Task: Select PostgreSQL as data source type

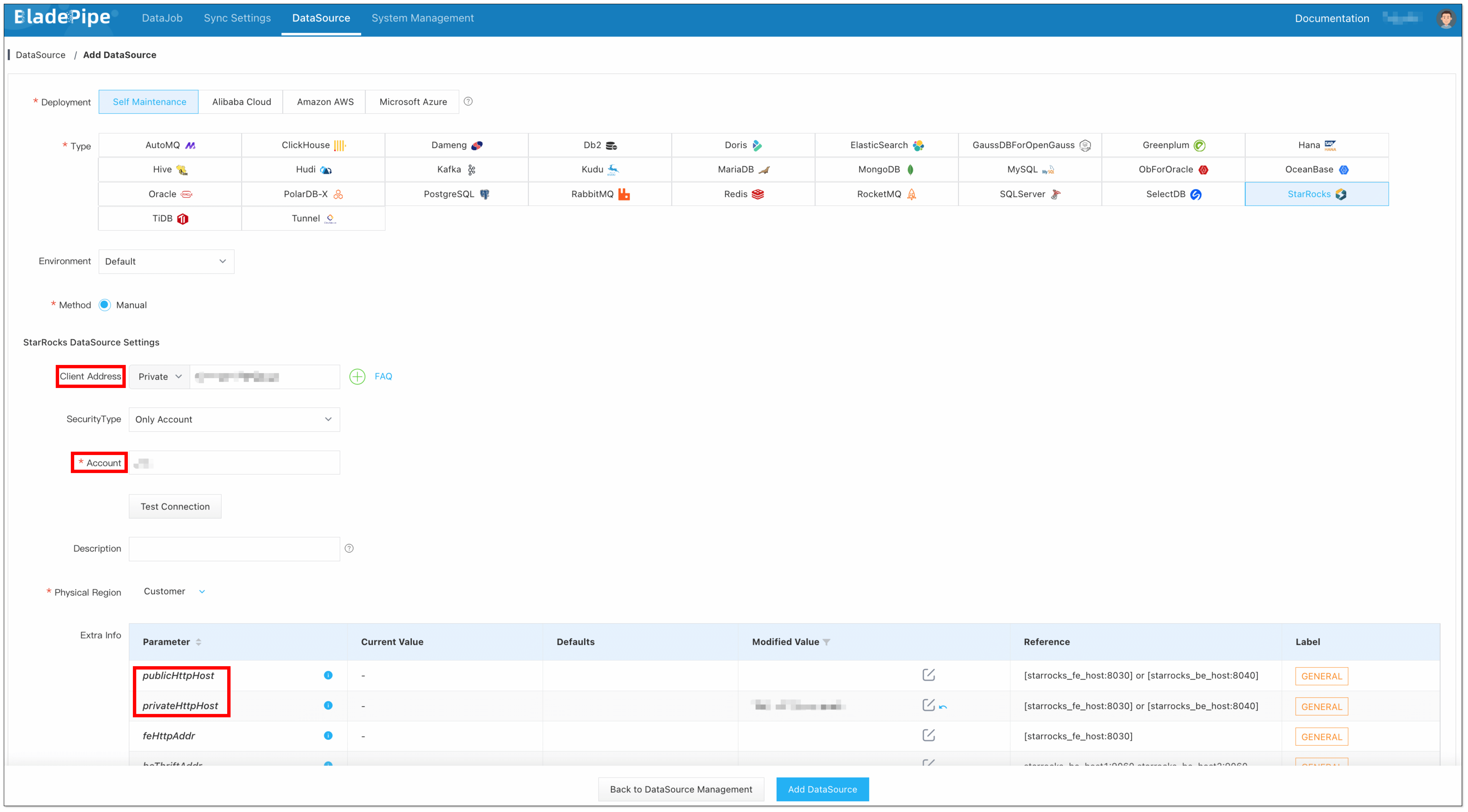Action: point(456,194)
